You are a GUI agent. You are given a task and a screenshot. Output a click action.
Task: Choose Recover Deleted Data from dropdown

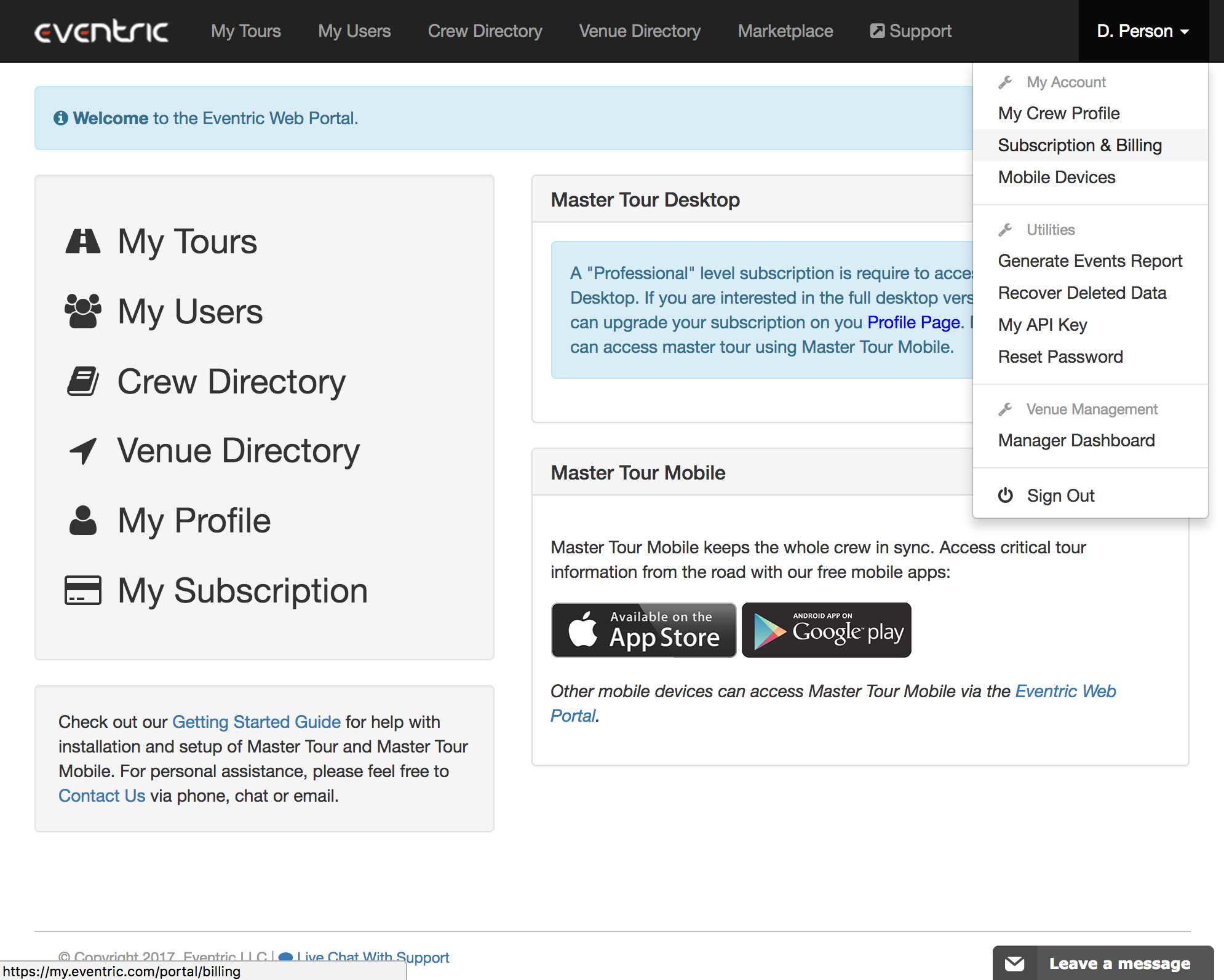click(x=1090, y=293)
